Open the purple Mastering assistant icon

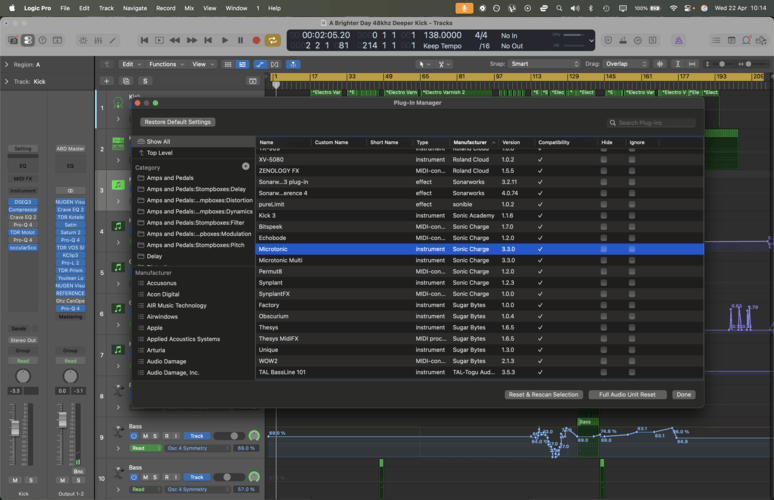coord(679,40)
